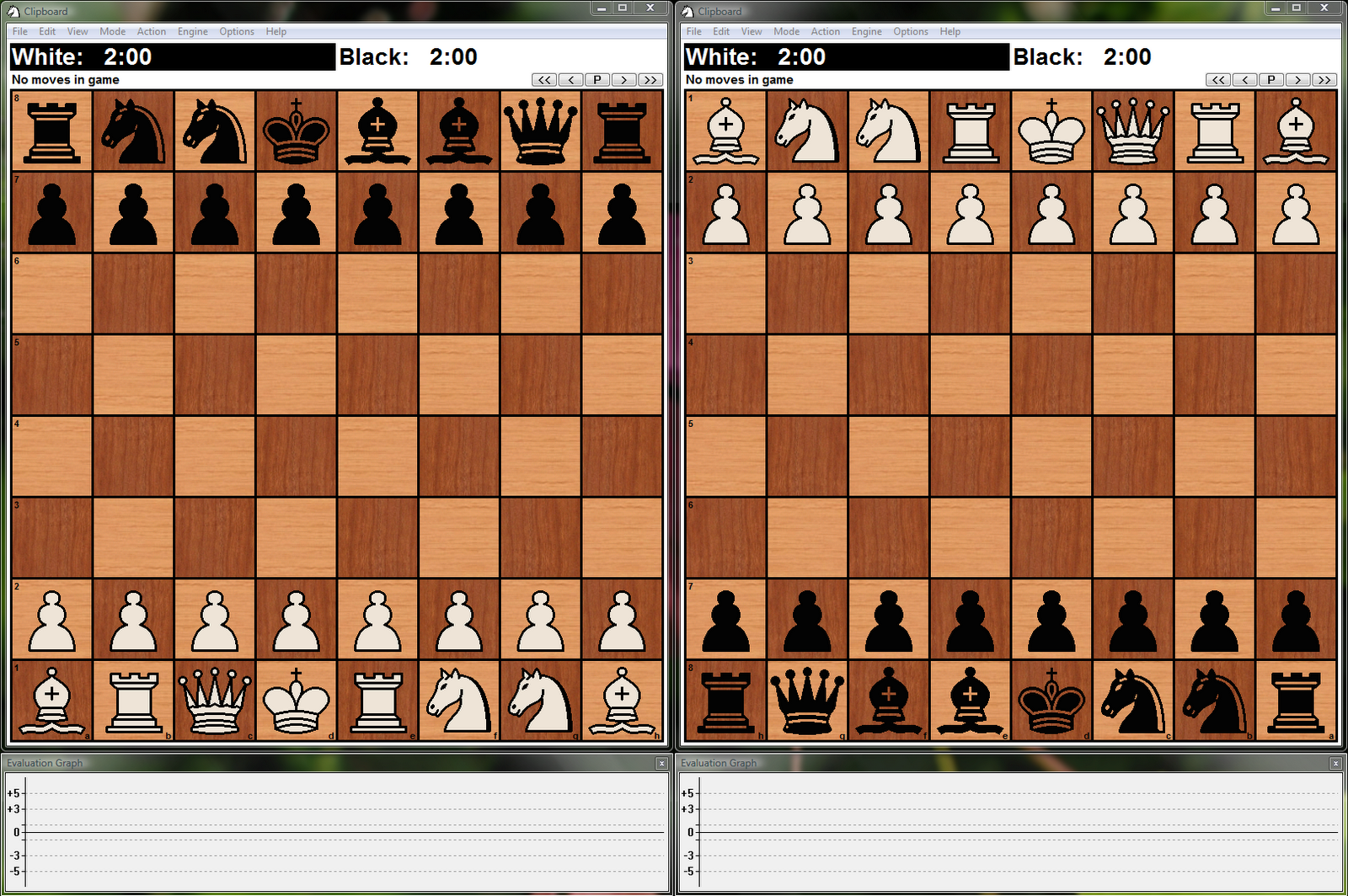Image resolution: width=1348 pixels, height=896 pixels.
Task: Click White's 2:00 clock on the left board
Action: [x=126, y=56]
